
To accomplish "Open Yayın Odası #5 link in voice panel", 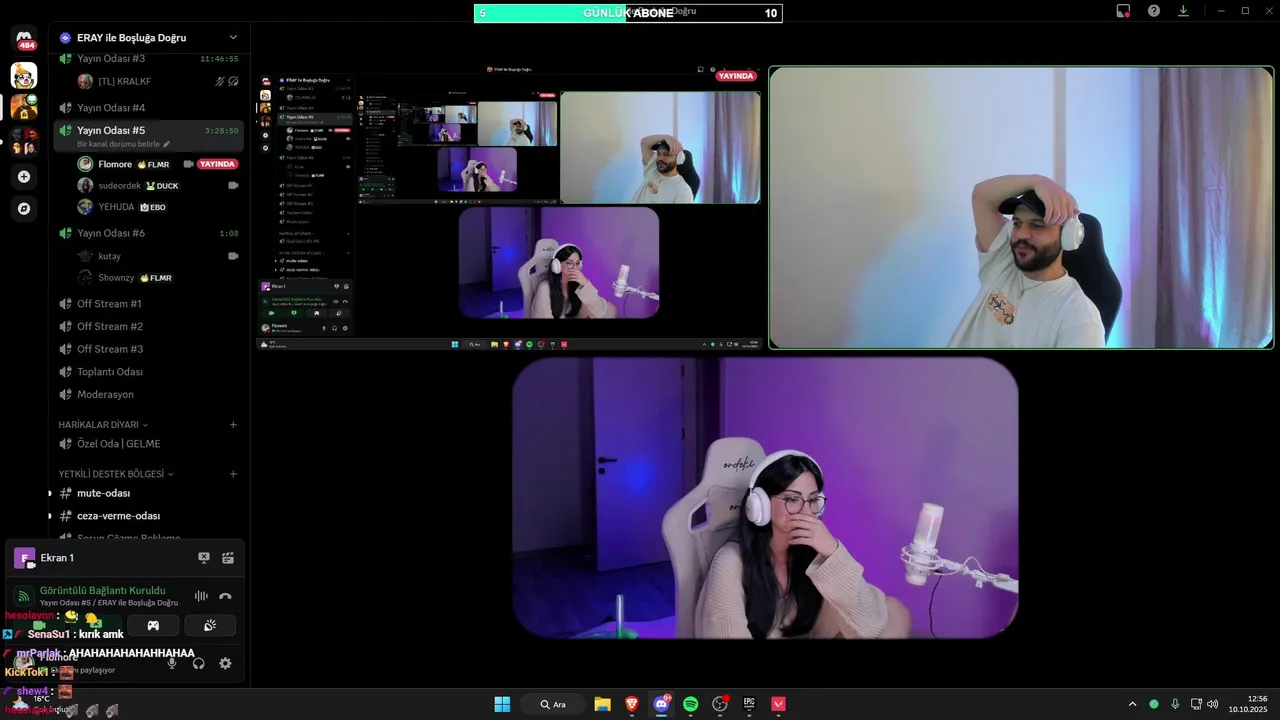I will 109,603.
